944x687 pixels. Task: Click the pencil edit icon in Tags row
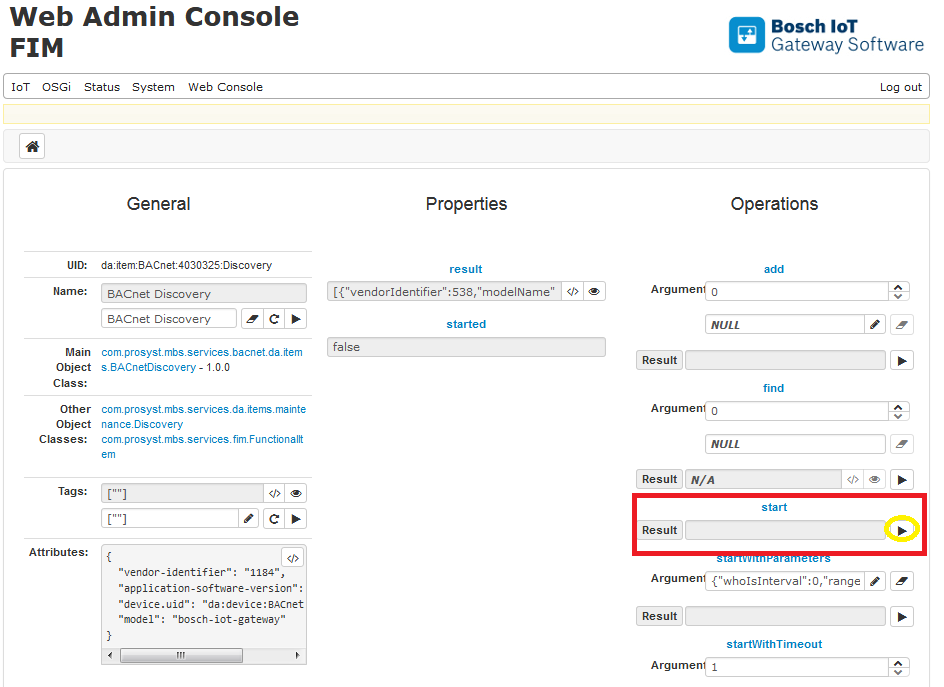(250, 519)
